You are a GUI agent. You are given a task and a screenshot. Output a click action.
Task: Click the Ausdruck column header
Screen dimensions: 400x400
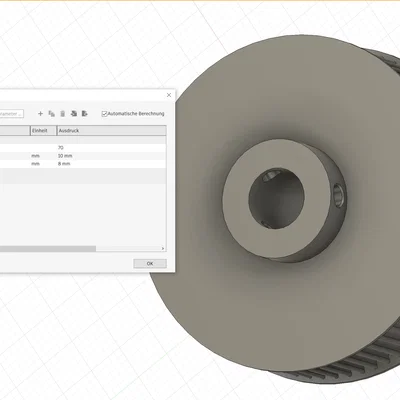[112, 131]
